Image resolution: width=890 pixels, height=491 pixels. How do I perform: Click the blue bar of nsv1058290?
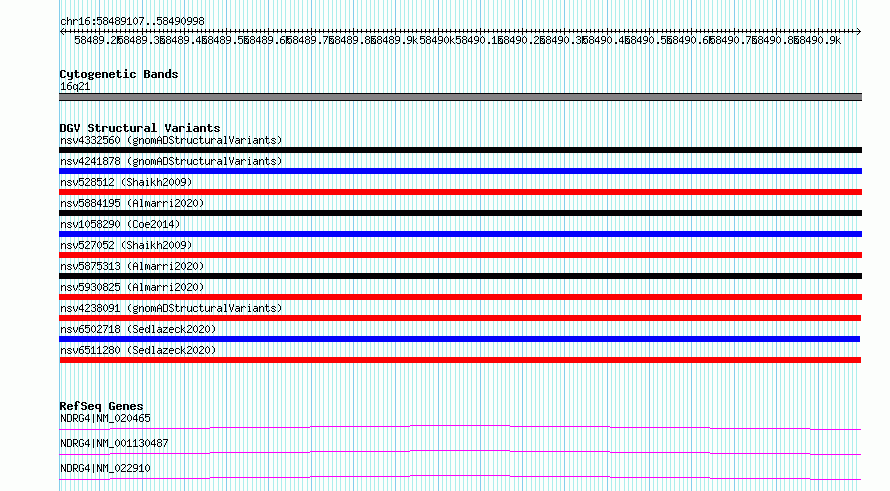click(460, 234)
